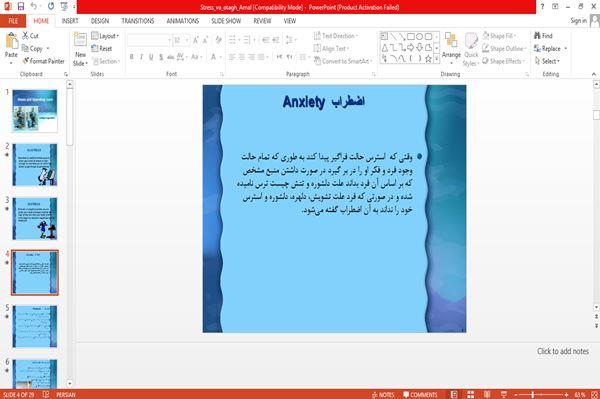Image resolution: width=600 pixels, height=399 pixels.
Task: Expand the shapes gallery More arrow
Action: (436, 59)
